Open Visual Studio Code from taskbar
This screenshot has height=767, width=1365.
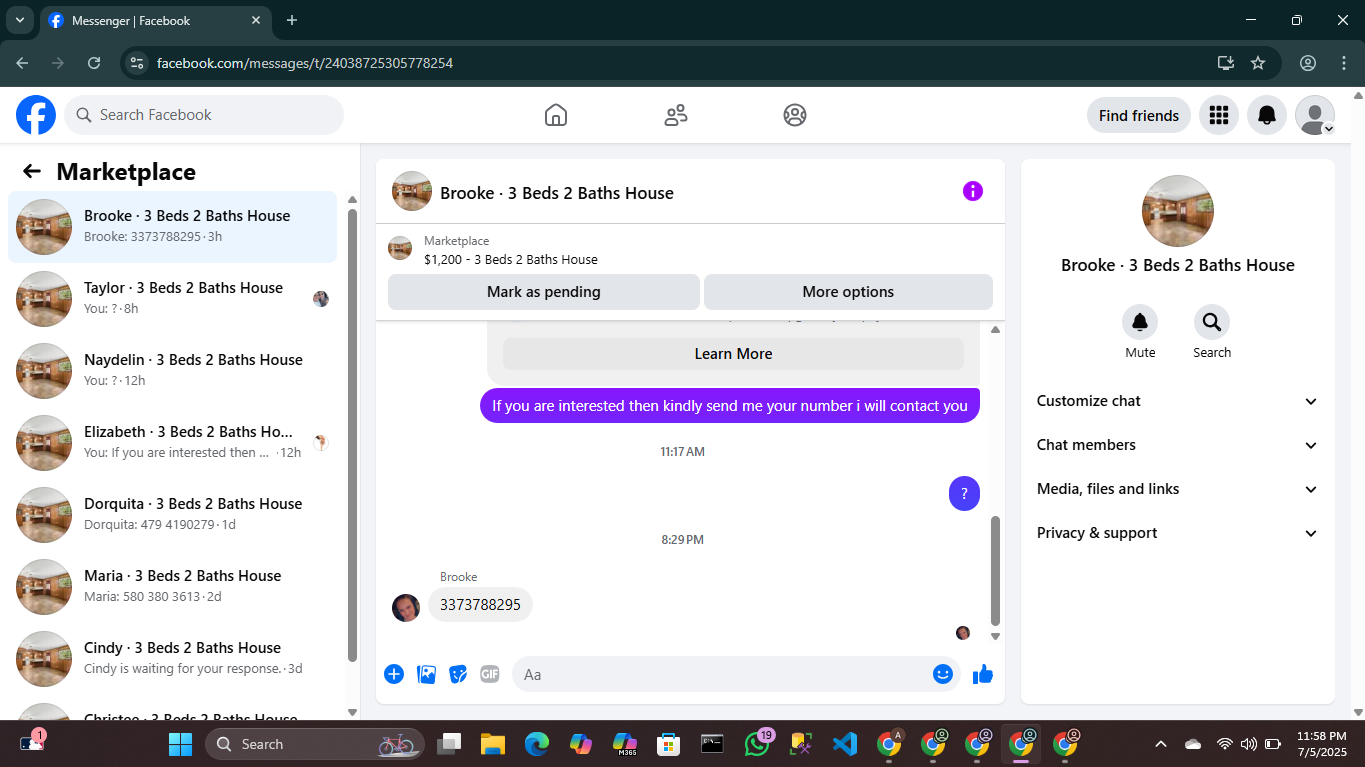[x=845, y=744]
